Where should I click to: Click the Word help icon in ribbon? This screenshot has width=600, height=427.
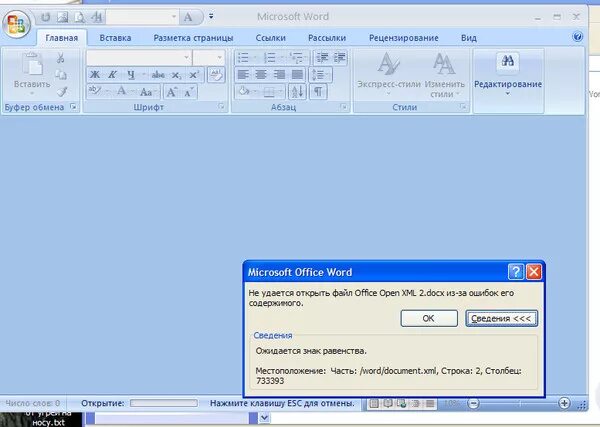pyautogui.click(x=577, y=37)
